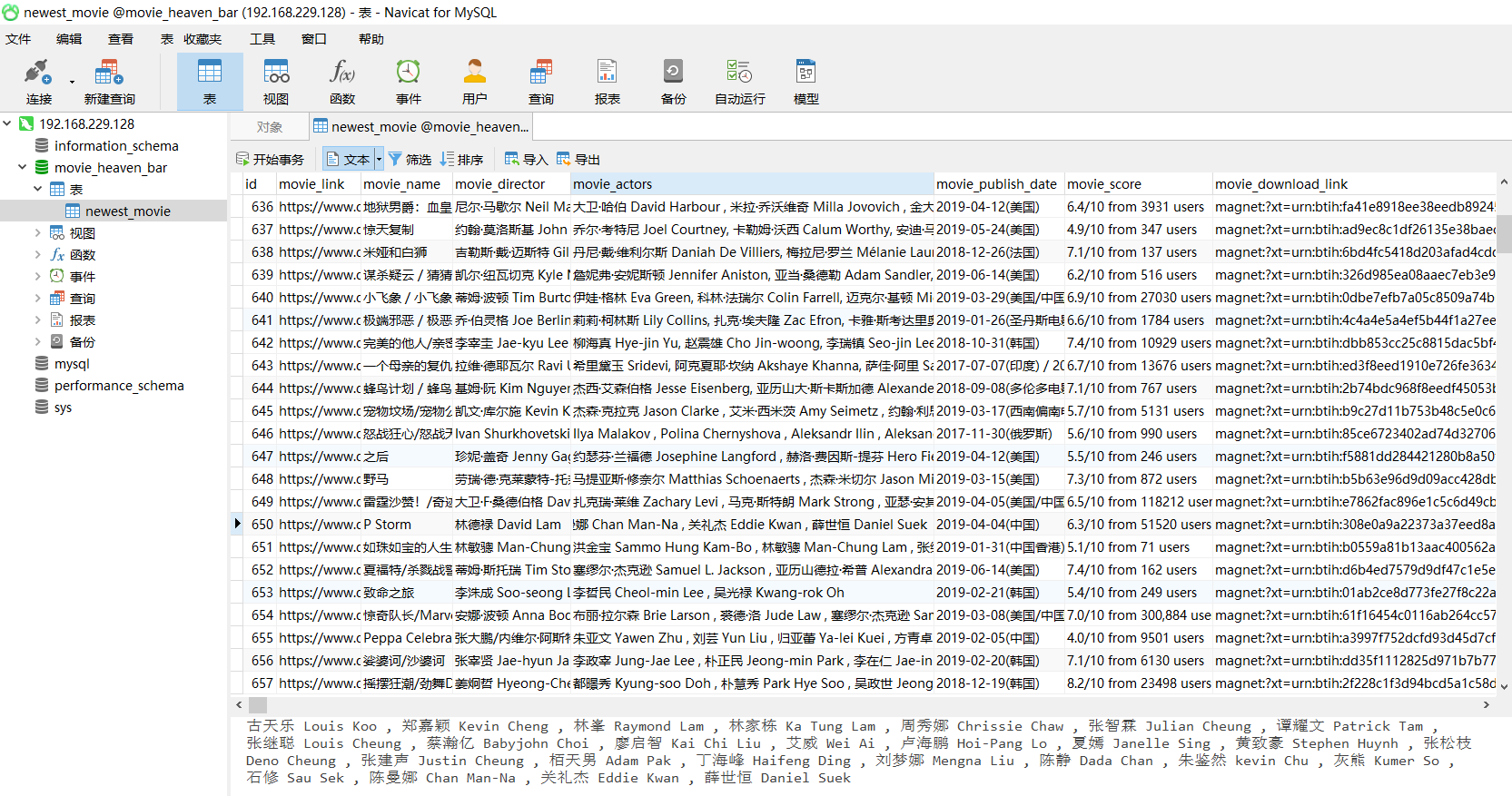This screenshot has width=1512, height=796.
Task: Click the movie_score column header
Action: 1139,184
